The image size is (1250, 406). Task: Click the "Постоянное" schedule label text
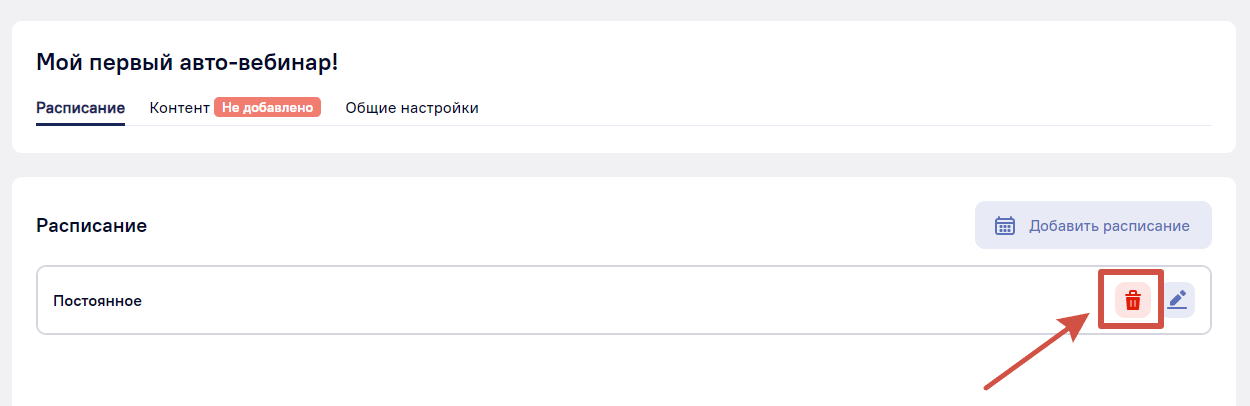(x=97, y=300)
